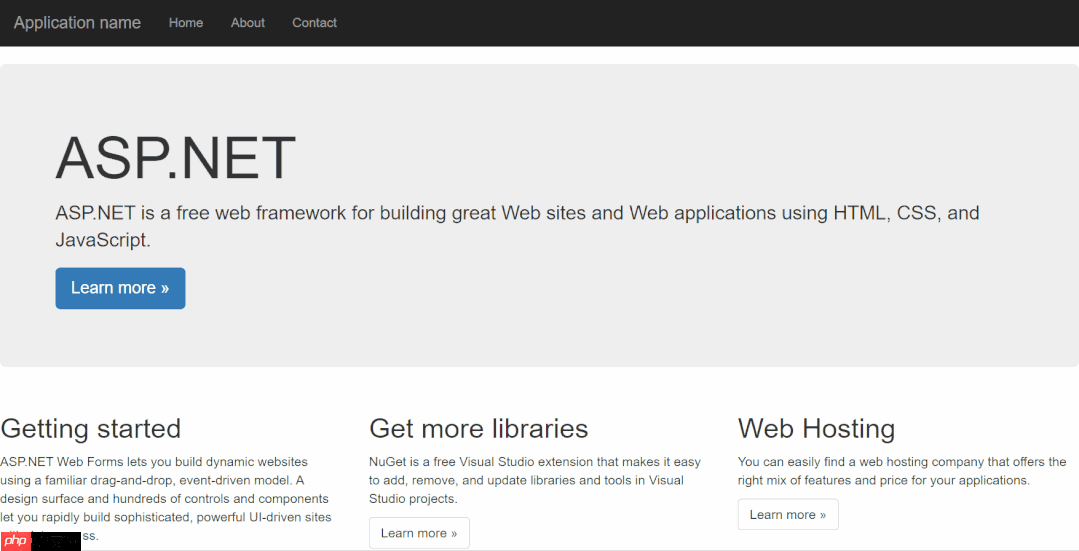Select the Getting started heading
The height and width of the screenshot is (551, 1079).
pos(91,429)
